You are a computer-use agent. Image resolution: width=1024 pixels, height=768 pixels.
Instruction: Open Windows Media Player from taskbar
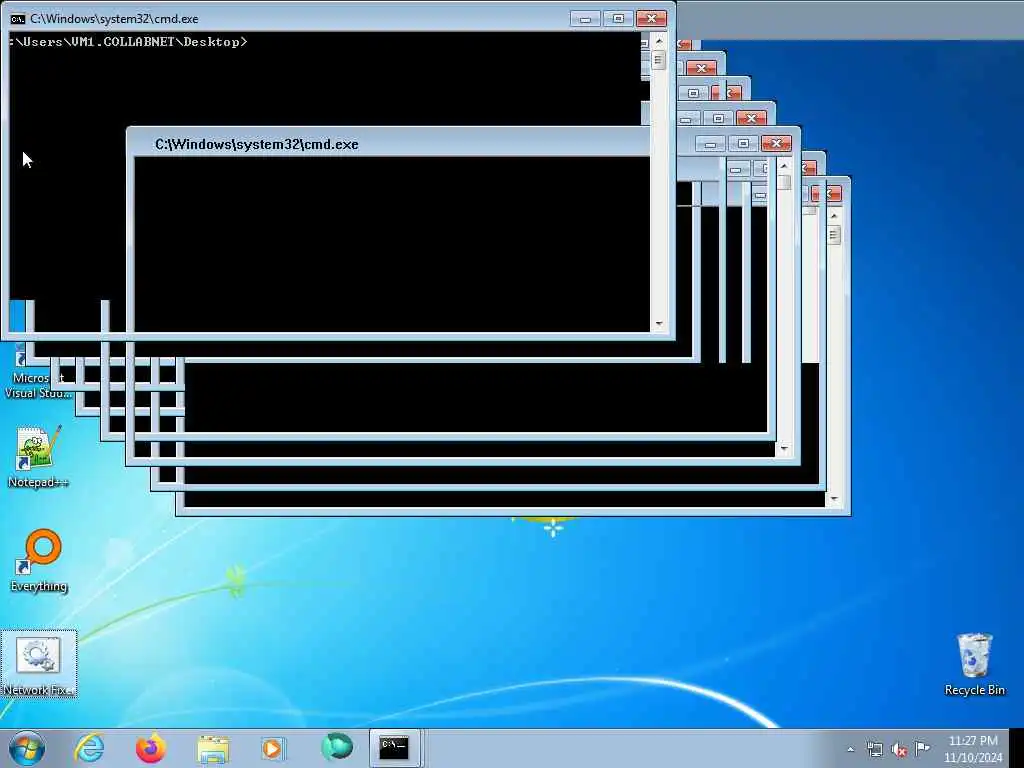272,748
